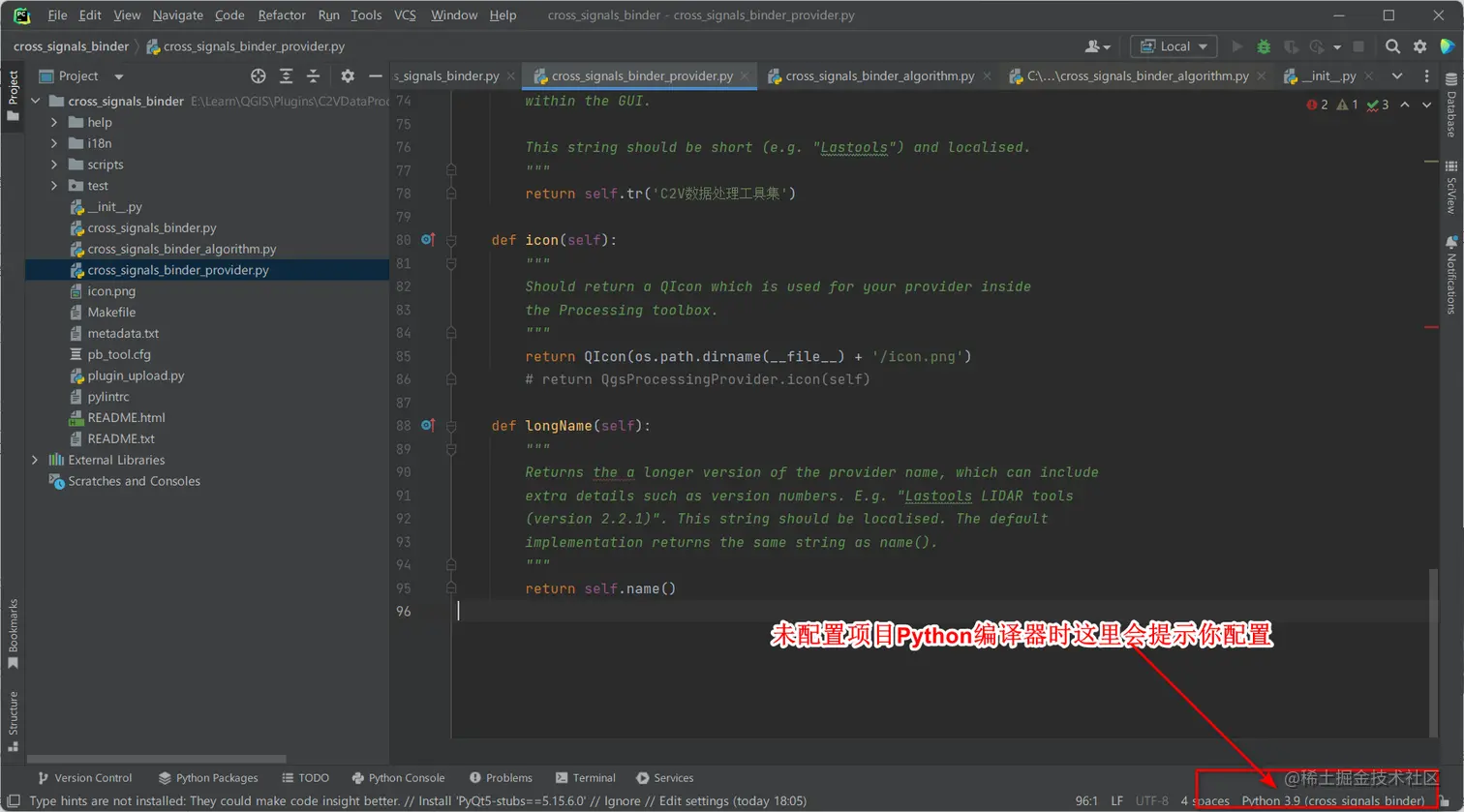Open the File menu

click(57, 15)
